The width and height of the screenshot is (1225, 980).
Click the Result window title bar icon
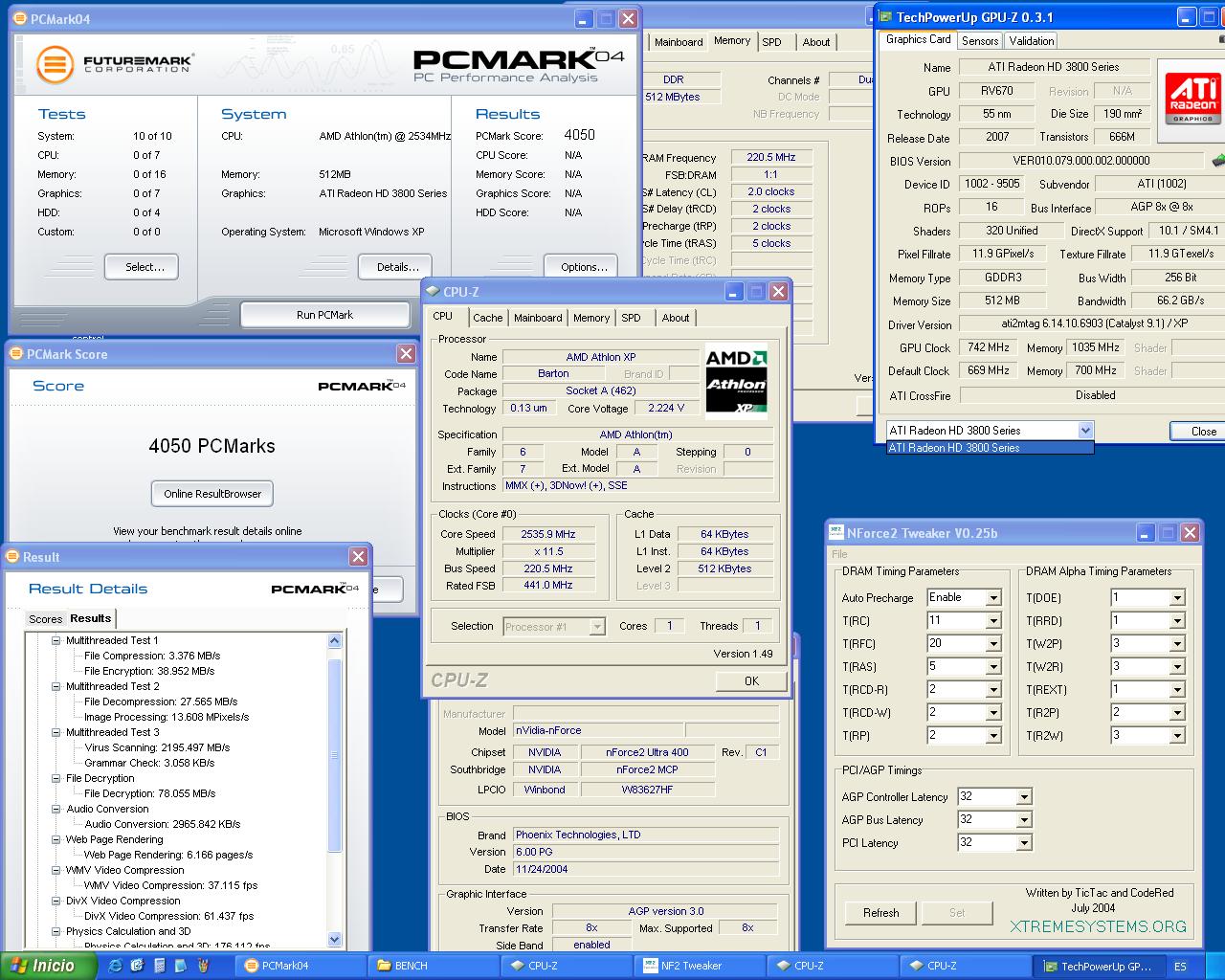tap(11, 557)
